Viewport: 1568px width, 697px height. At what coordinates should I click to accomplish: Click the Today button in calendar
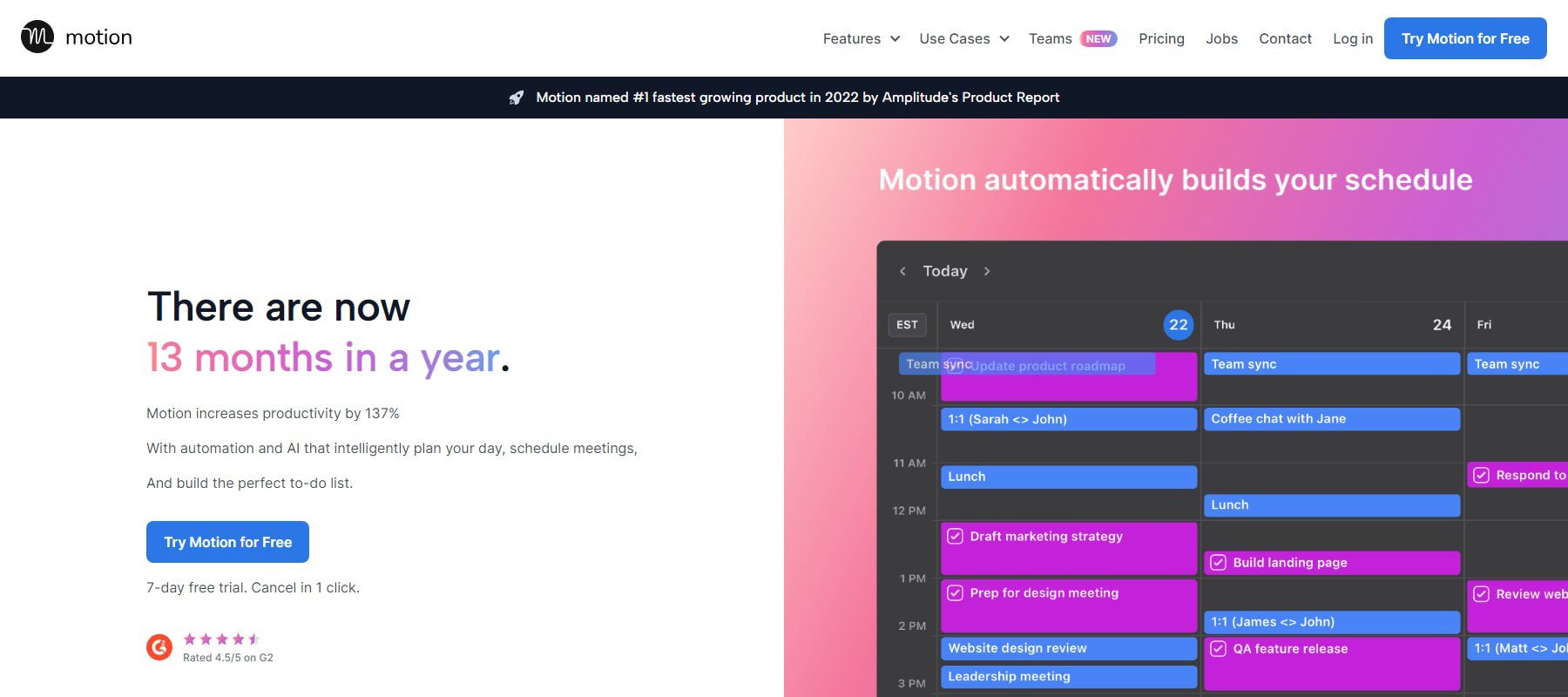[945, 271]
